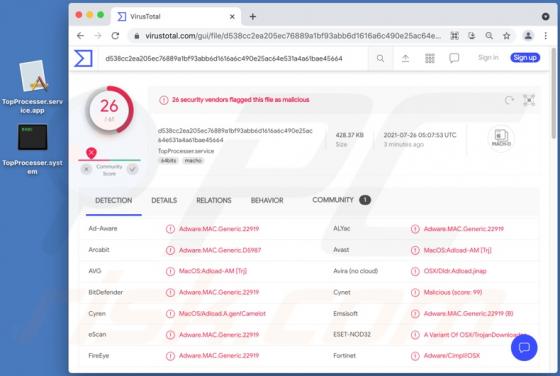Image resolution: width=560 pixels, height=376 pixels.
Task: Click the reanalyze file refresh icon
Action: [509, 100]
